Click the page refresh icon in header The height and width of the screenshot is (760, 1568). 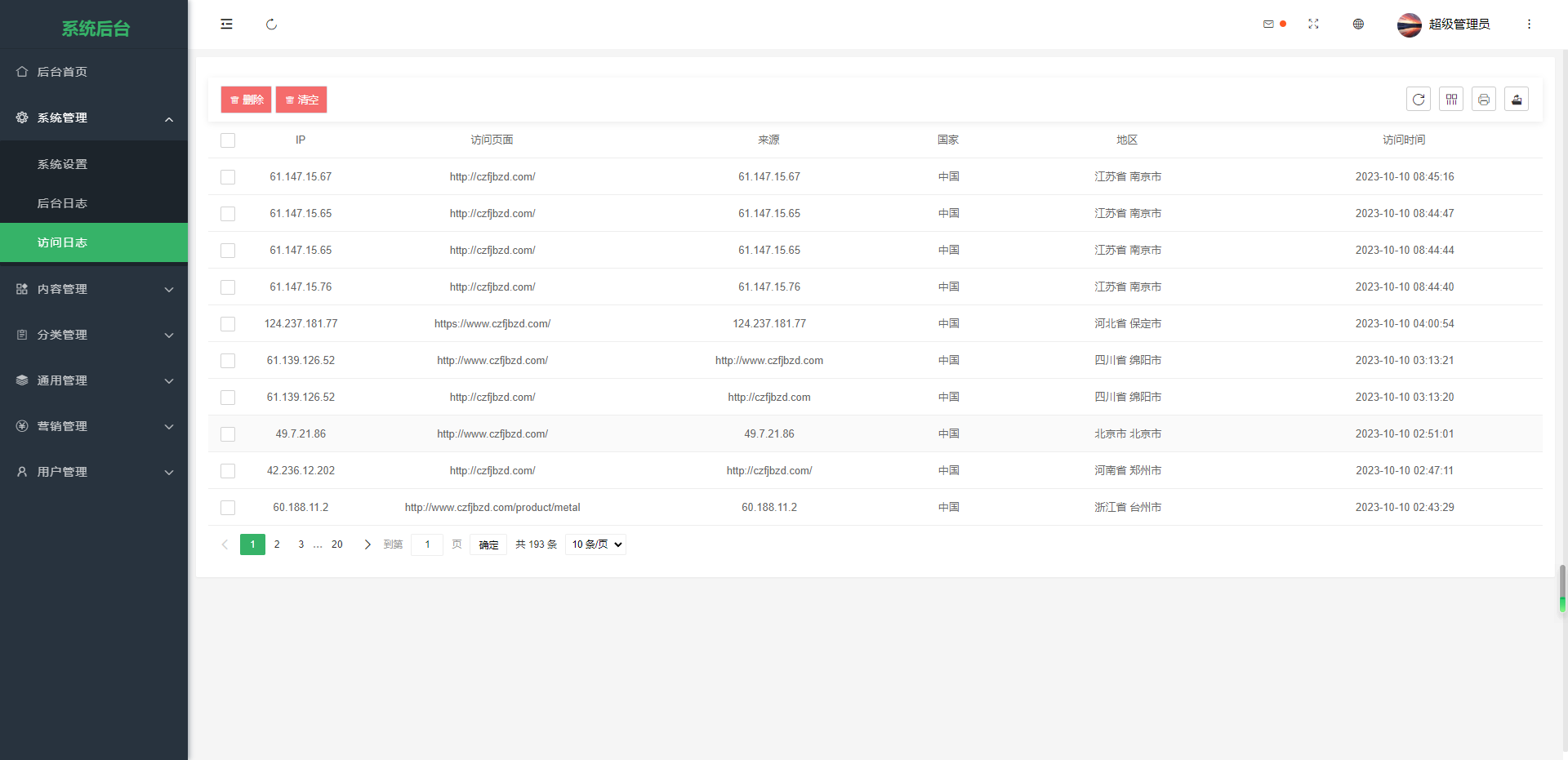[x=271, y=24]
